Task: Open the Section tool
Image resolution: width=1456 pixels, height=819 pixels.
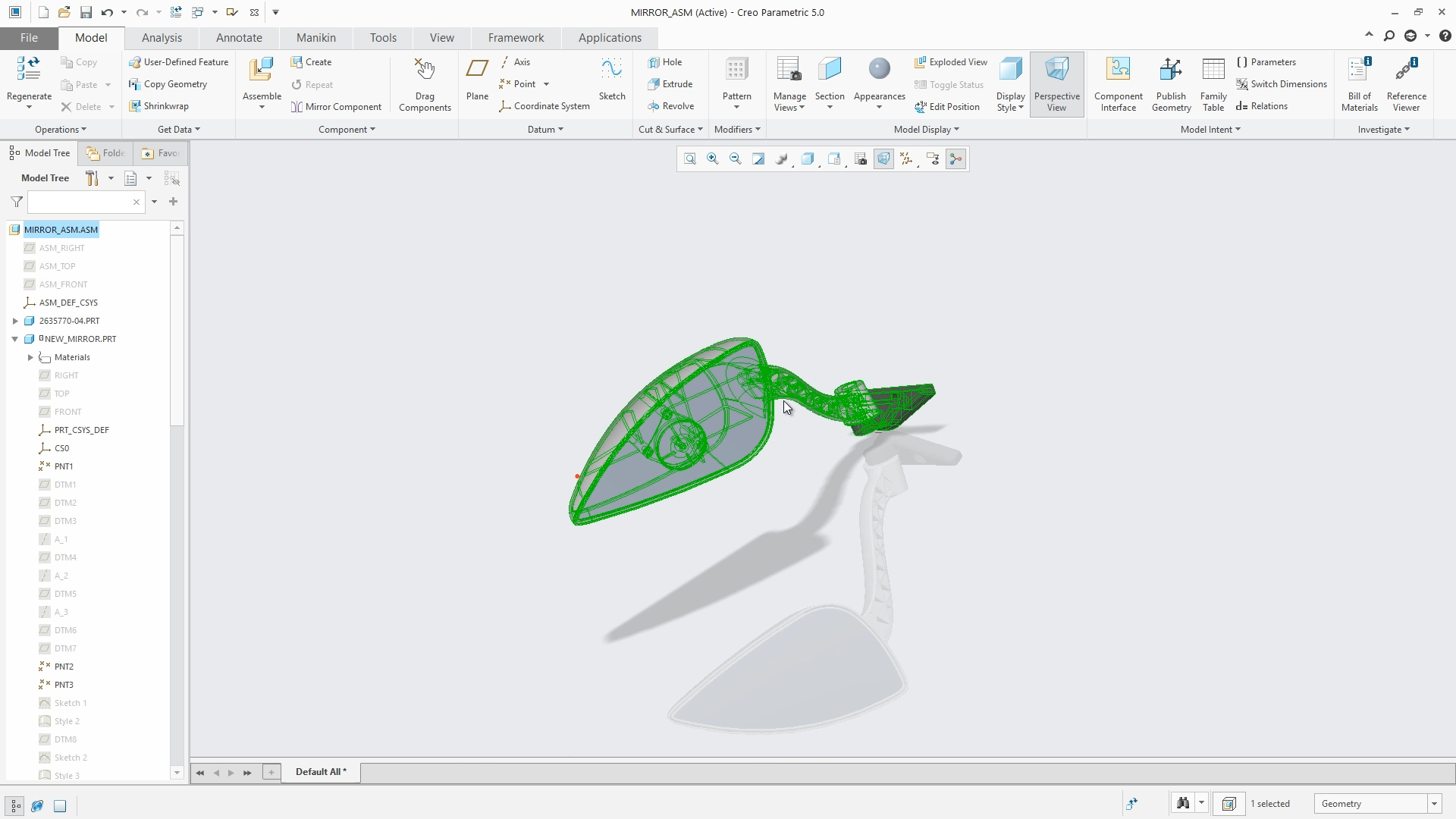Action: tap(830, 83)
